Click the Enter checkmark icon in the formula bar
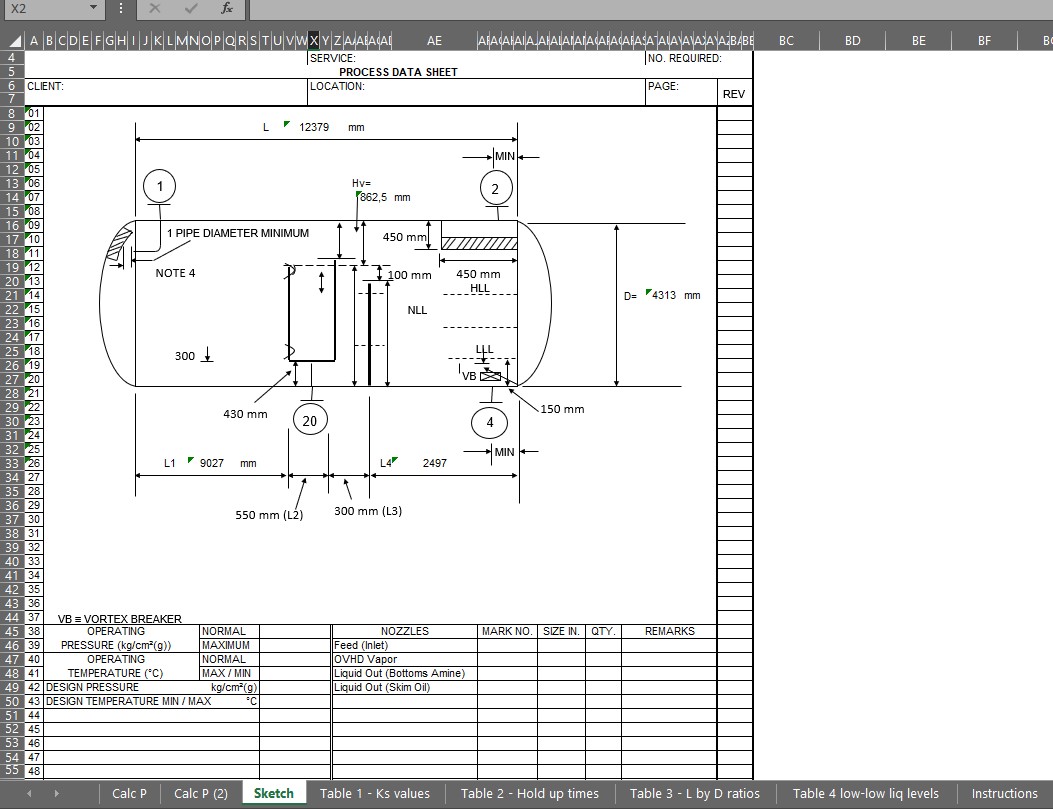Viewport: 1053px width, 809px height. [190, 10]
